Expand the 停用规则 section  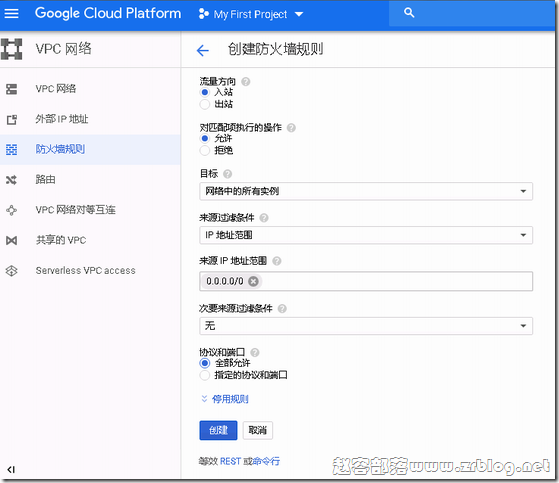point(225,399)
